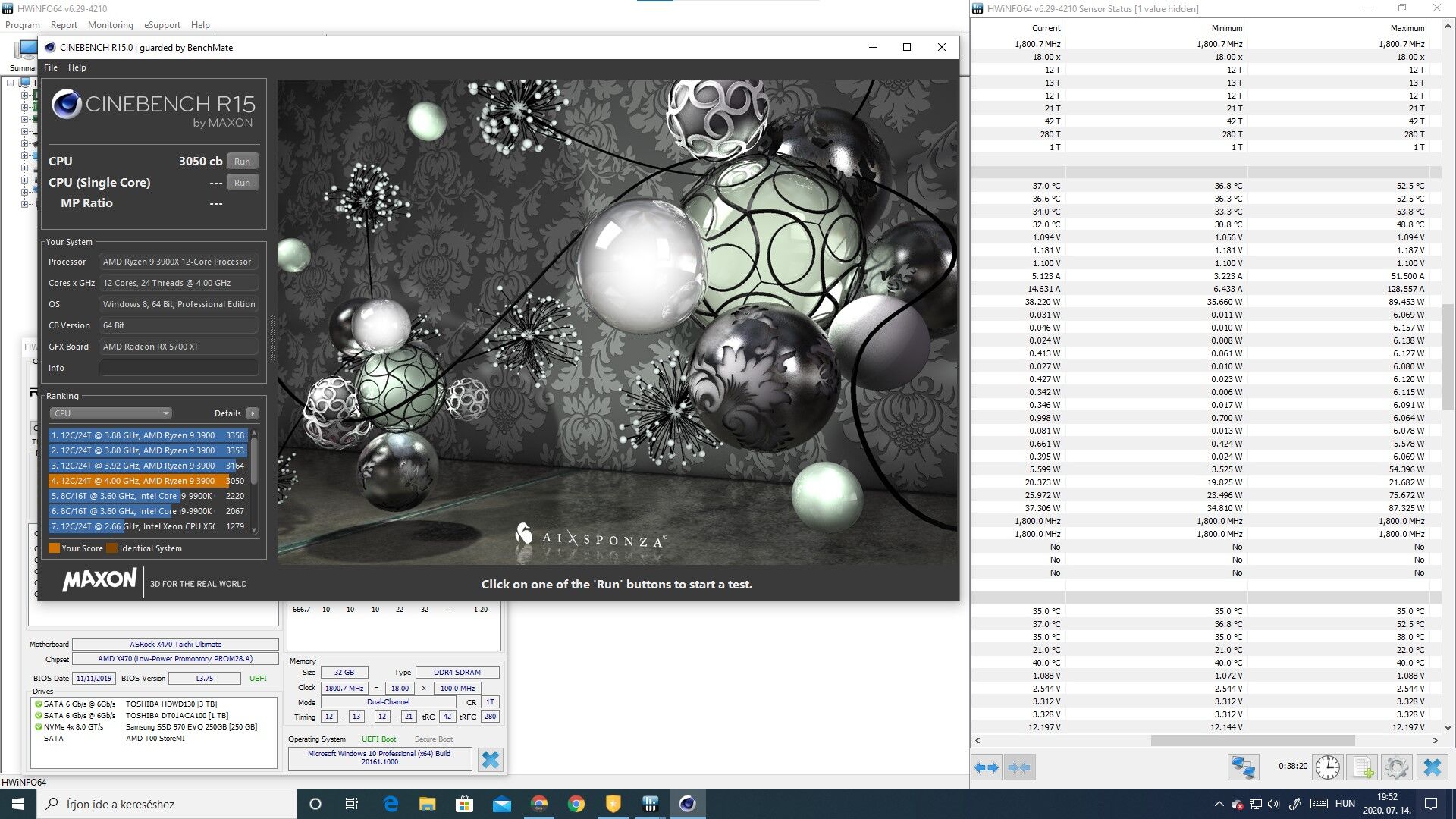
Task: Click the Windows taskbar search box
Action: pyautogui.click(x=167, y=804)
